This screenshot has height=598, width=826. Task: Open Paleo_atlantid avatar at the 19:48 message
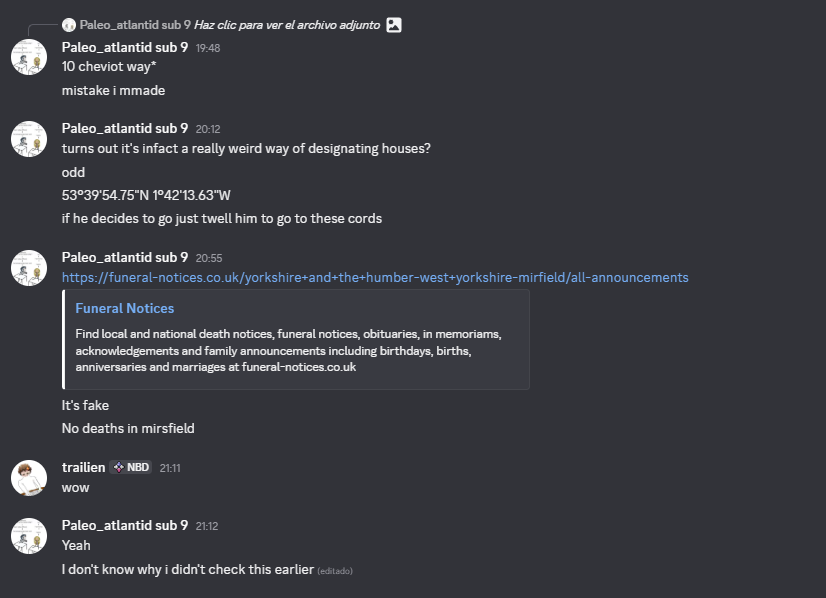(x=29, y=57)
